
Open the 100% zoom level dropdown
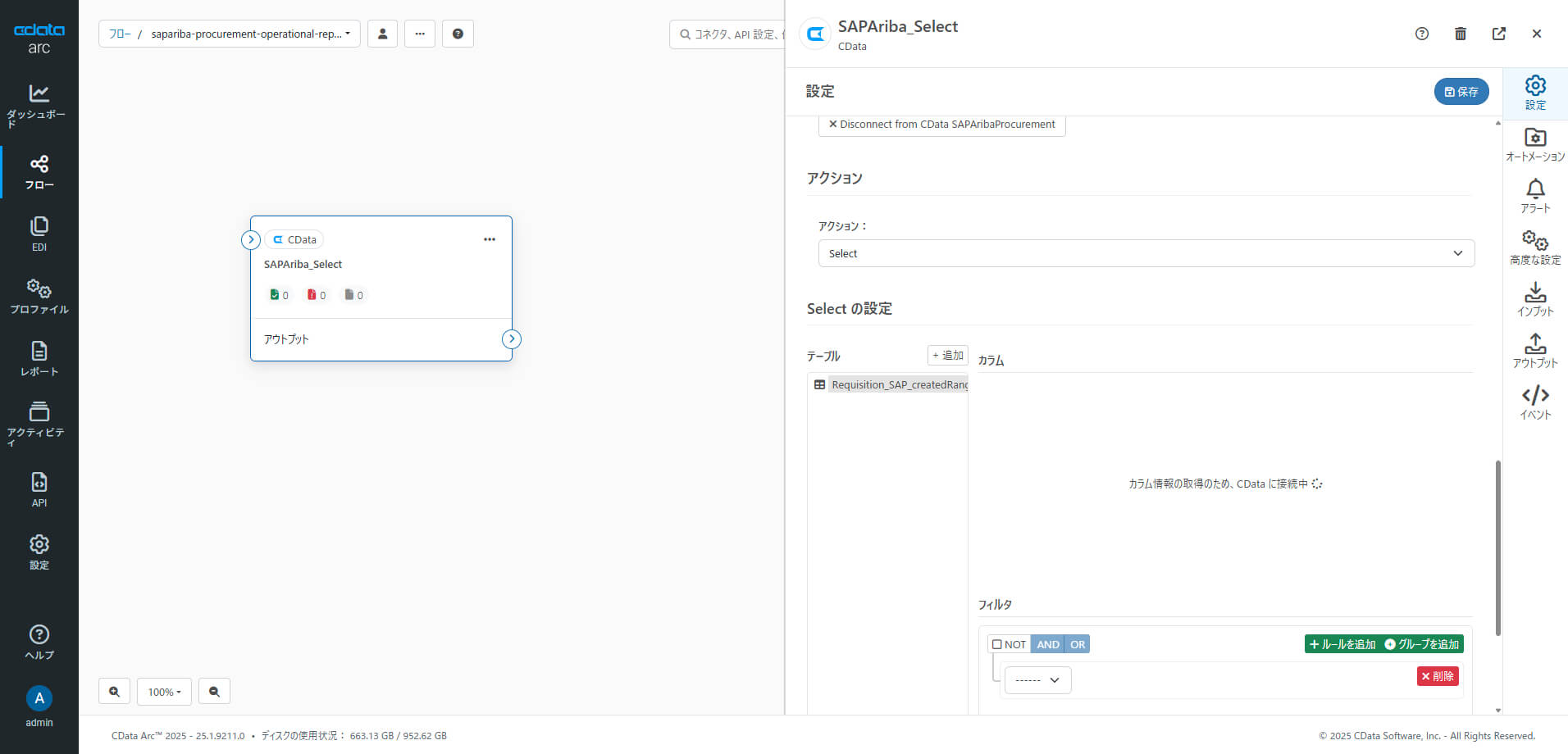pyautogui.click(x=164, y=692)
